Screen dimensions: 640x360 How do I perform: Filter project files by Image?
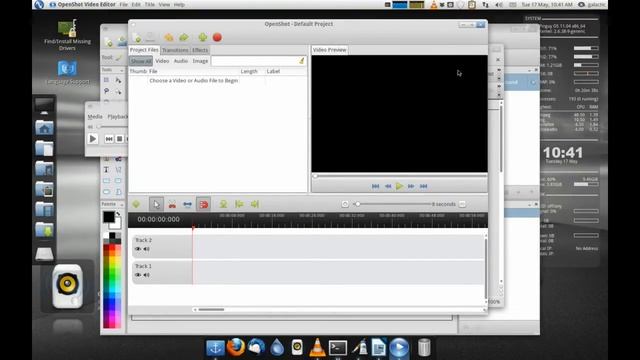[x=200, y=61]
